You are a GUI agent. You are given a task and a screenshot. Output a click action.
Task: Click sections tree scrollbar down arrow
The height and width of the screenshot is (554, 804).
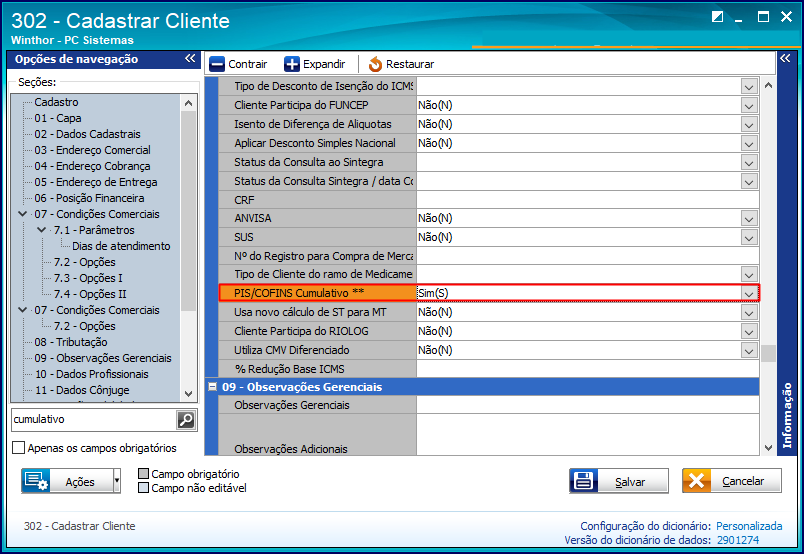(188, 393)
